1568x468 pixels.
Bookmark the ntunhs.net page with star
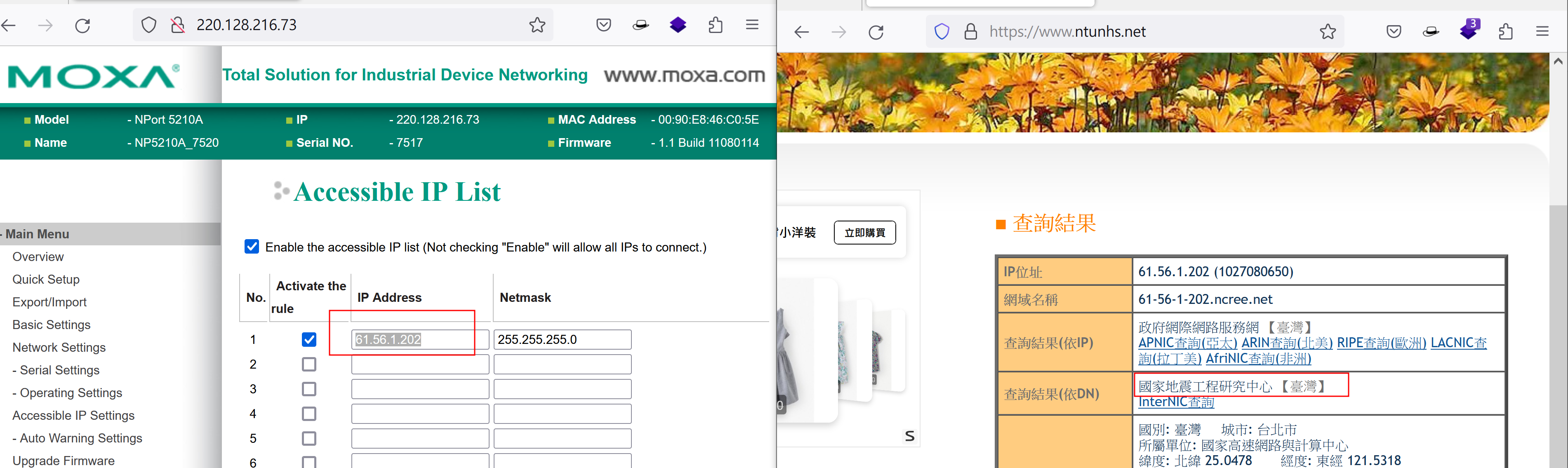click(1328, 32)
